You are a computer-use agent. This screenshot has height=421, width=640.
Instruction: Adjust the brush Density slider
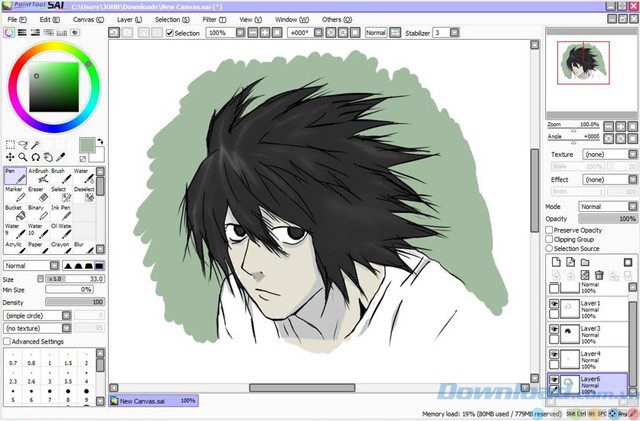point(74,301)
